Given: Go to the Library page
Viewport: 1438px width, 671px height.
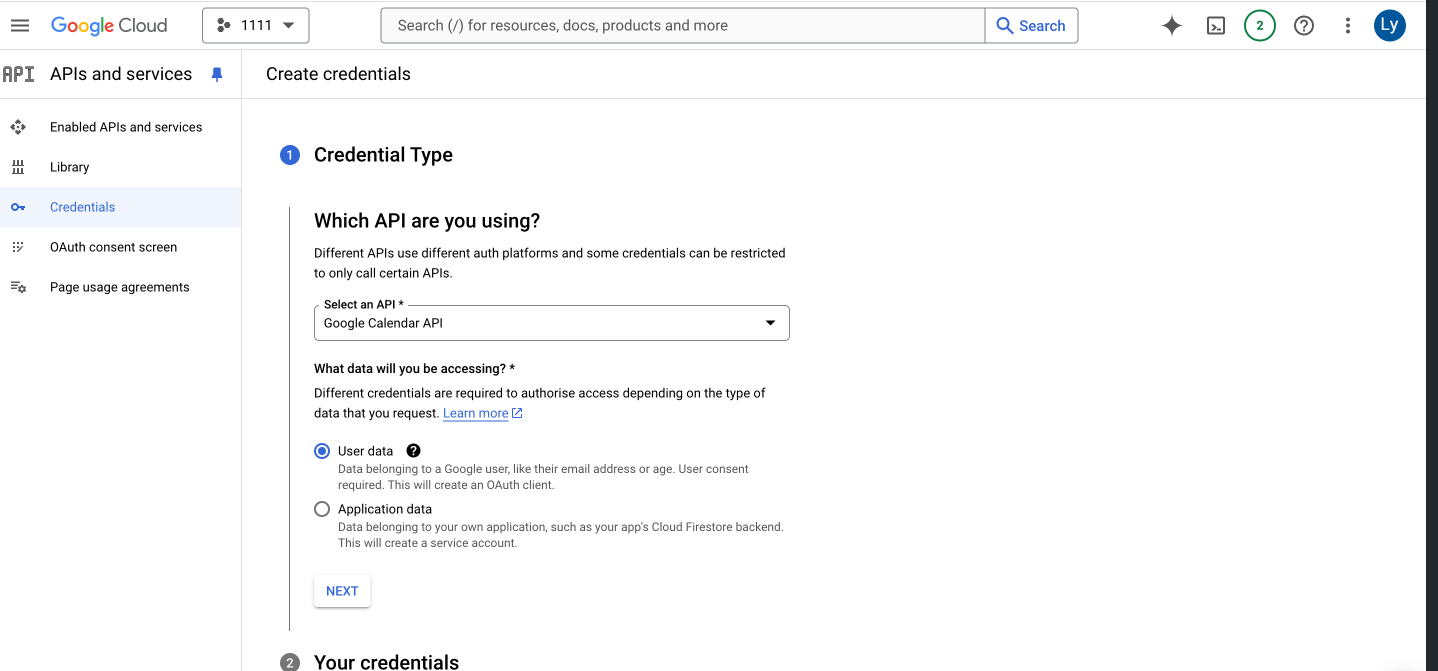Looking at the screenshot, I should click(69, 167).
